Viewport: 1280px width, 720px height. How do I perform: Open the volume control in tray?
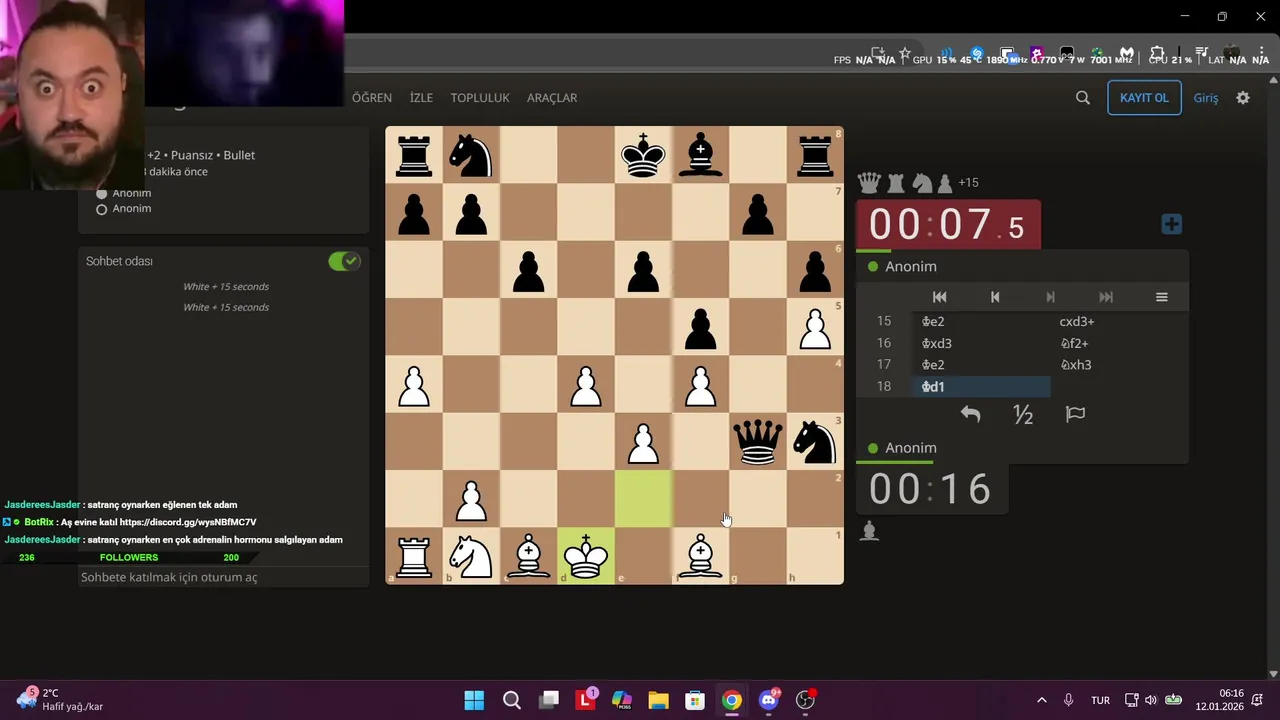[x=1151, y=700]
